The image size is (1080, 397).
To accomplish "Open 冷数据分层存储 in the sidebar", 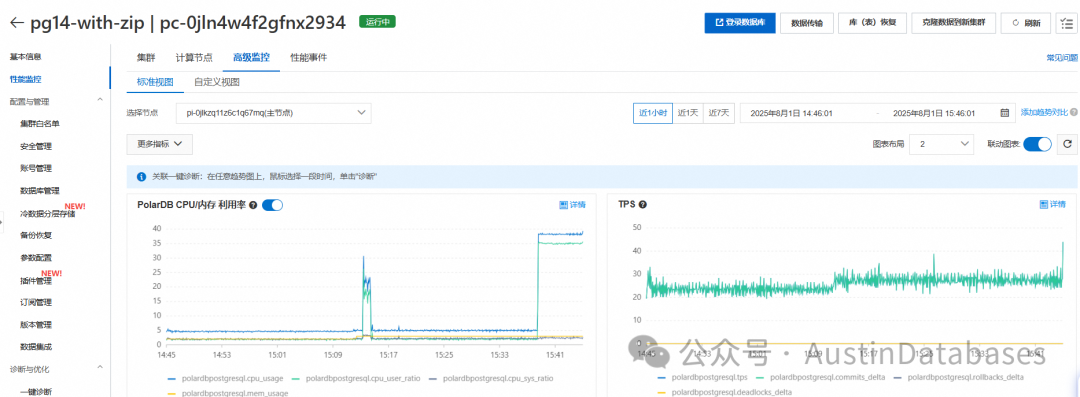I will coord(48,214).
